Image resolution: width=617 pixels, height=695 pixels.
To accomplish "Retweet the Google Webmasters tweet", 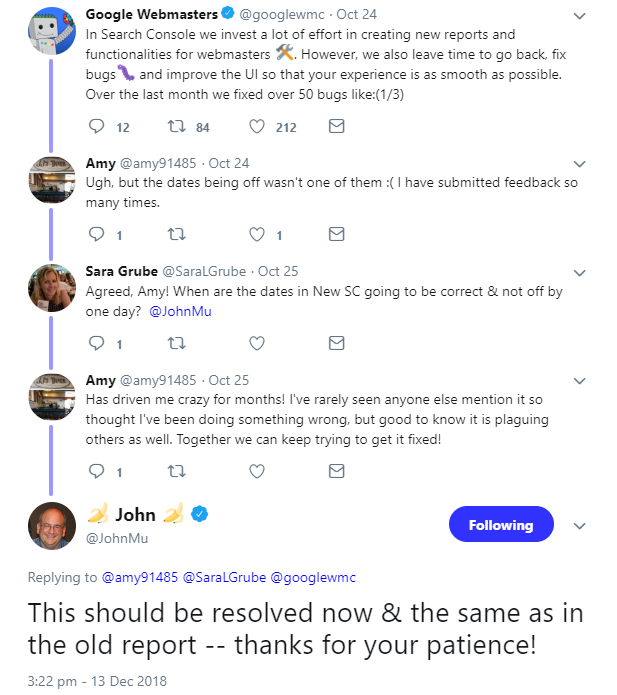I will pyautogui.click(x=177, y=127).
